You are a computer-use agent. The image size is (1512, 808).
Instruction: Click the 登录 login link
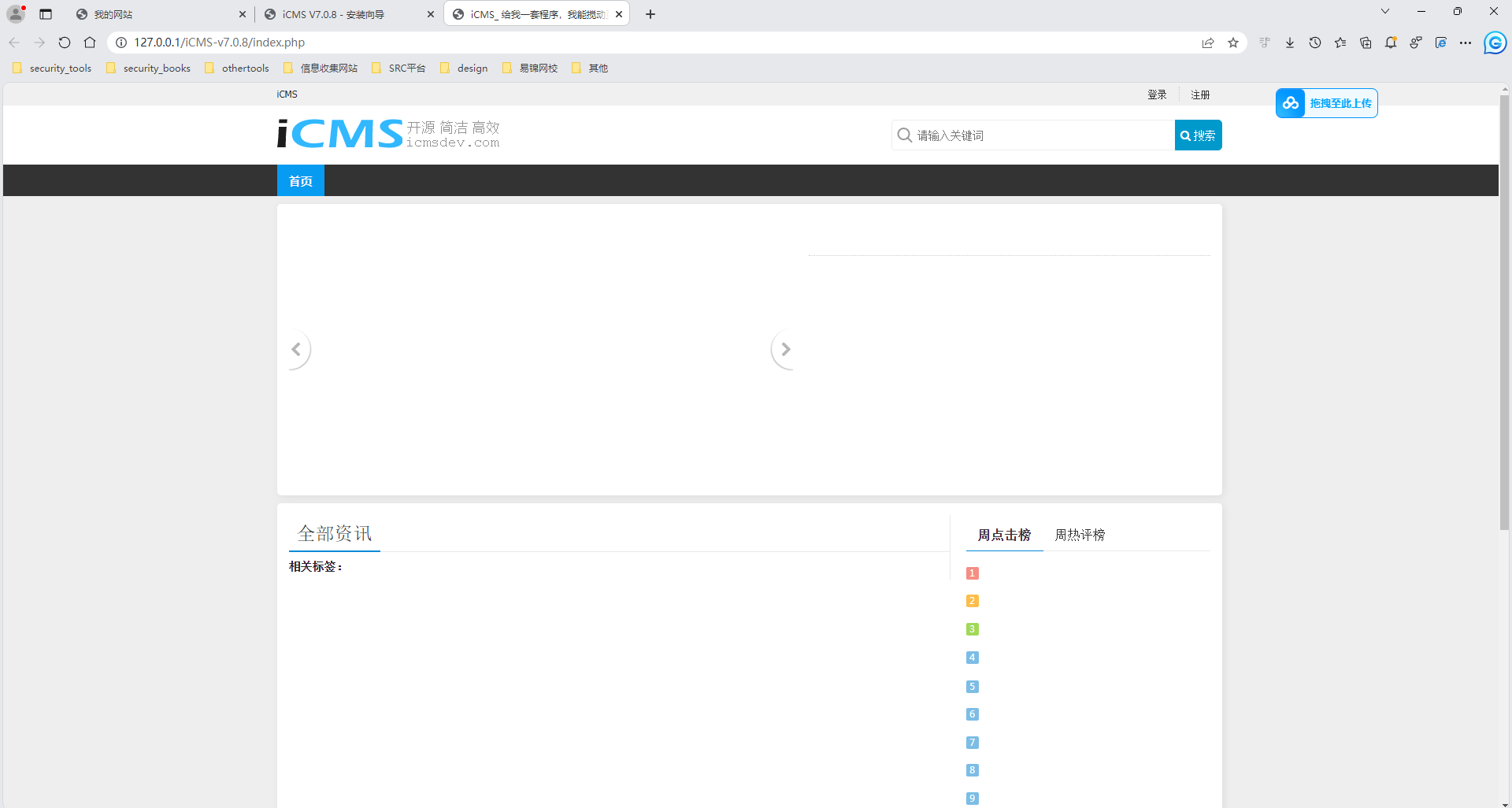click(x=1157, y=95)
